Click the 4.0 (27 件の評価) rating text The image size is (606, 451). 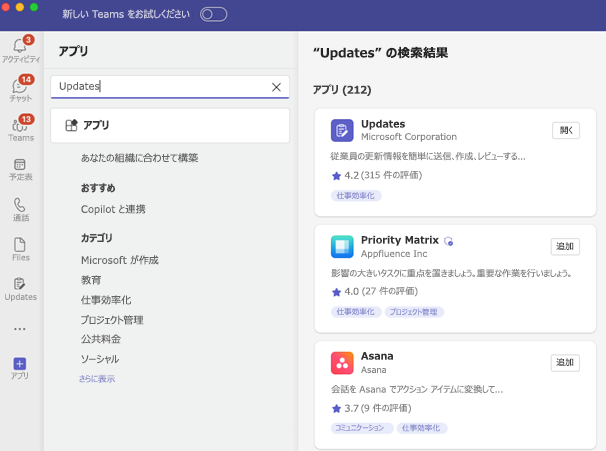click(x=381, y=291)
